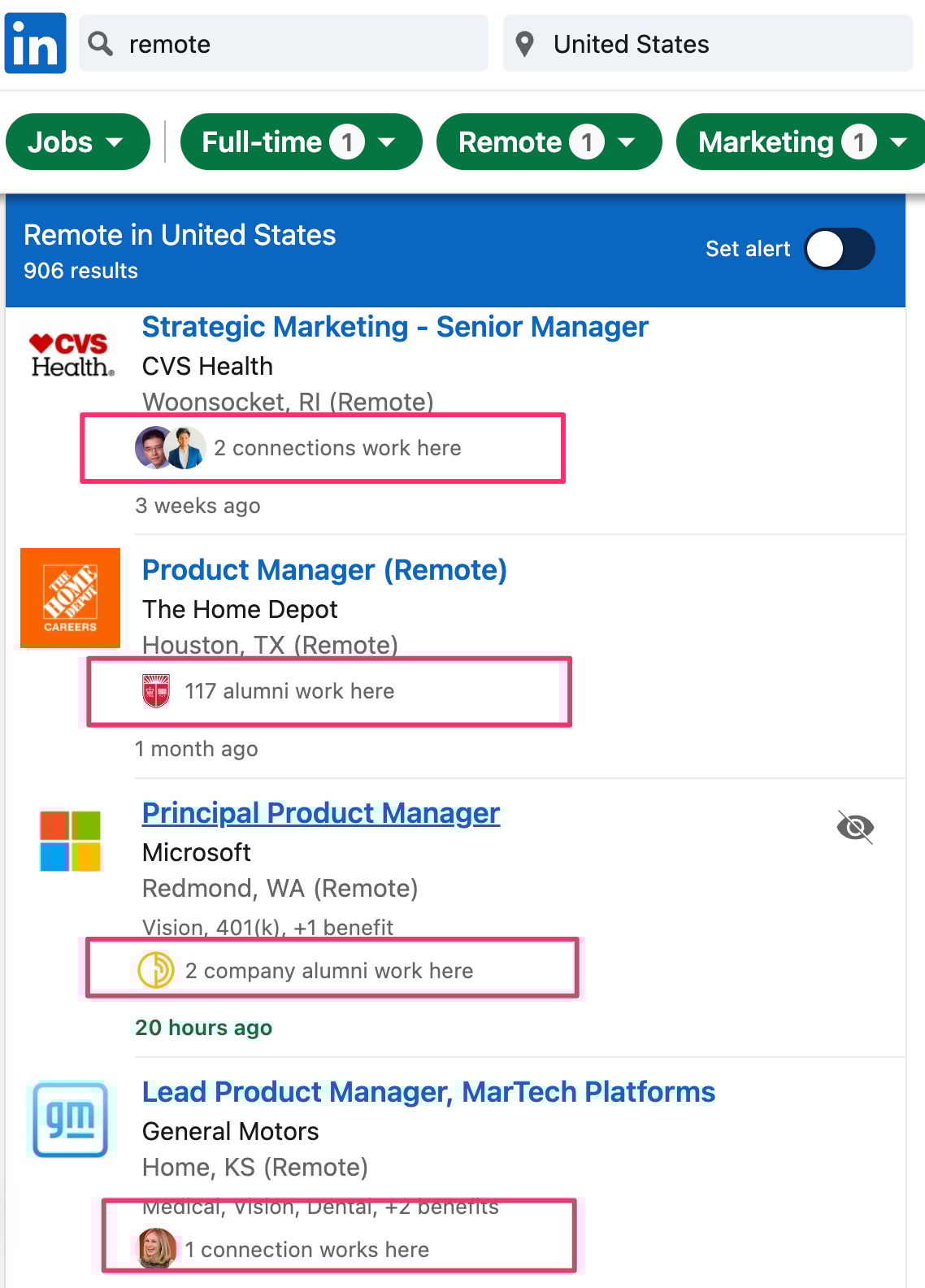The width and height of the screenshot is (925, 1288).
Task: Click the General Motors company name
Action: 231,1132
